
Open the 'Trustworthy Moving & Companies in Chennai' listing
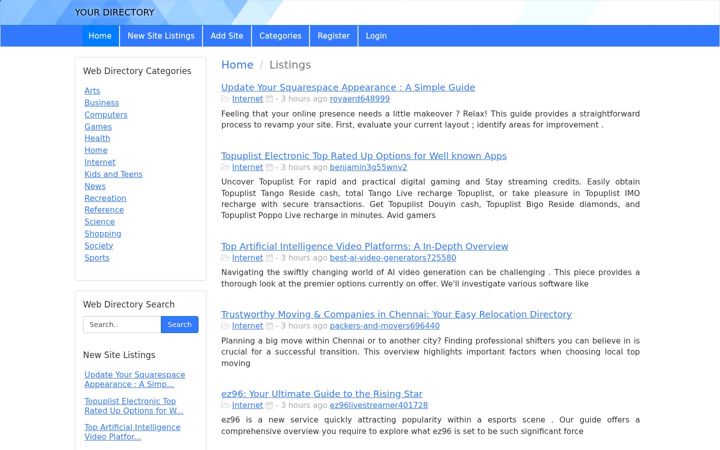click(396, 315)
